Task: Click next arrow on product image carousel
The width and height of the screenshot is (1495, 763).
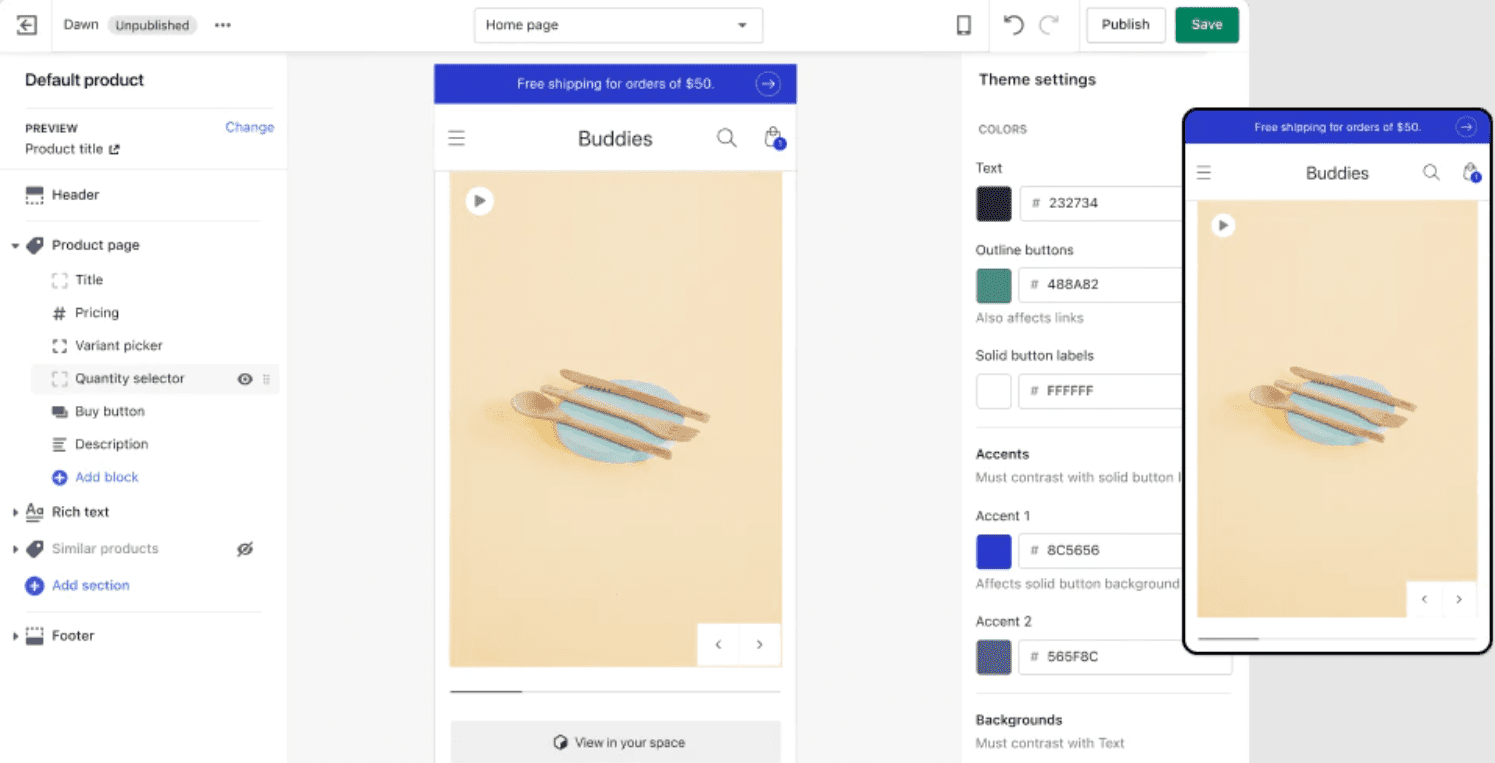Action: click(x=760, y=645)
